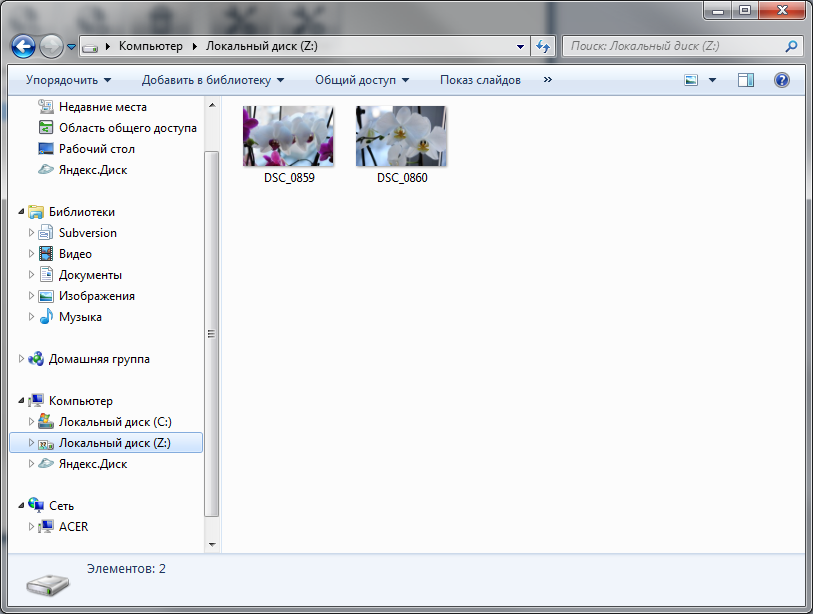
Task: Expand the Музыка library
Action: coord(31,316)
